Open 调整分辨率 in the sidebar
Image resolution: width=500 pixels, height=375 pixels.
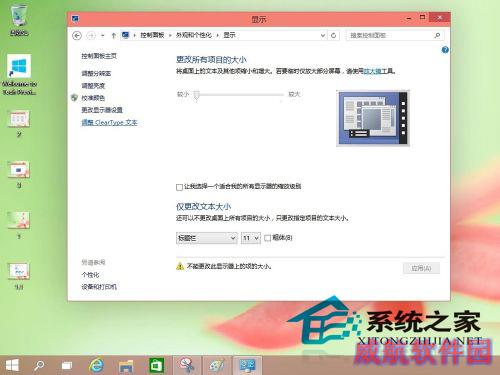click(96, 73)
